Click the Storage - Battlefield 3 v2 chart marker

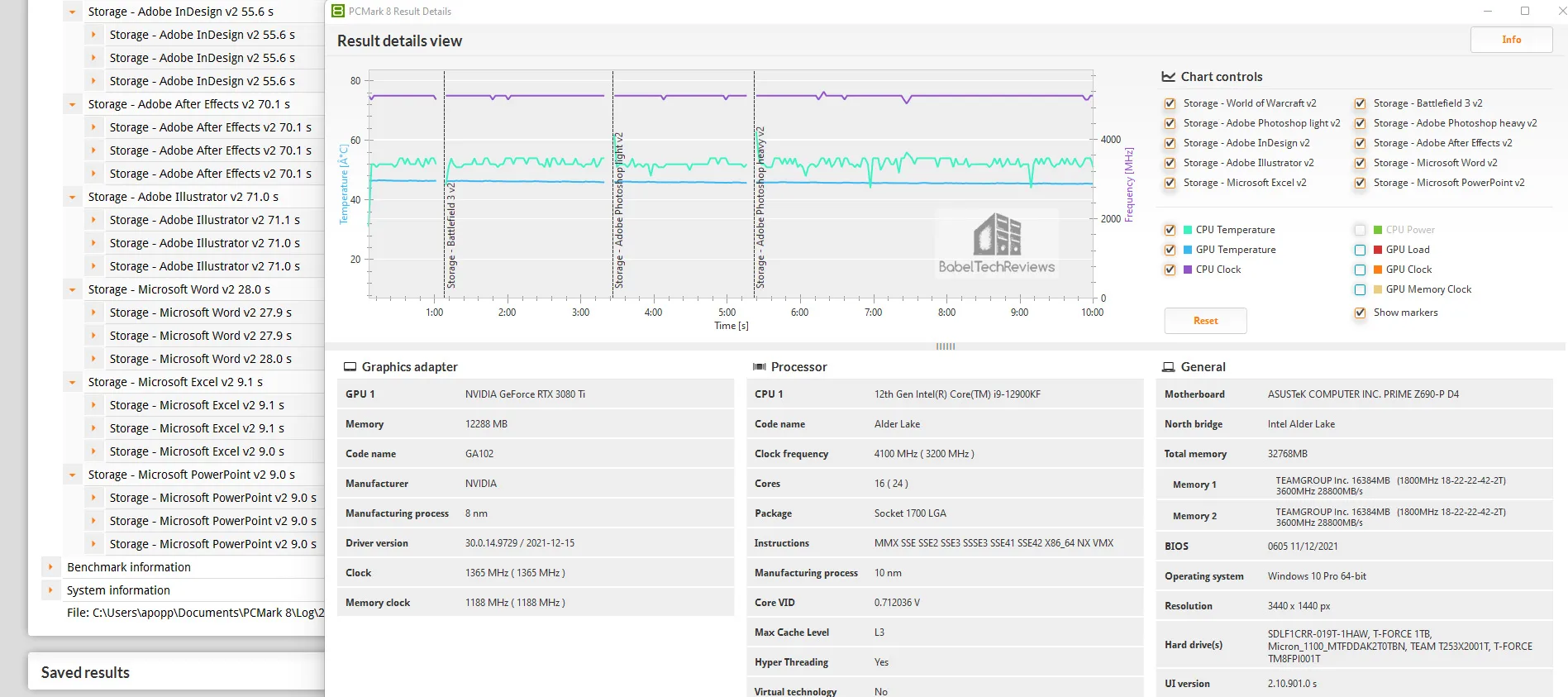[451, 236]
